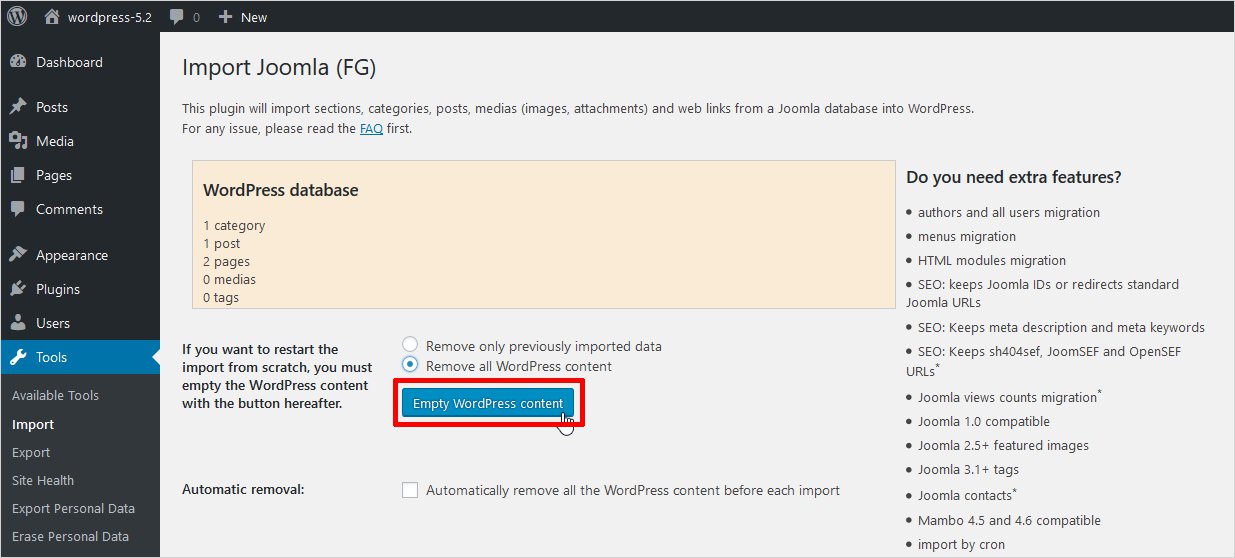Open the FAQ link
This screenshot has height=558, width=1235.
tap(371, 128)
